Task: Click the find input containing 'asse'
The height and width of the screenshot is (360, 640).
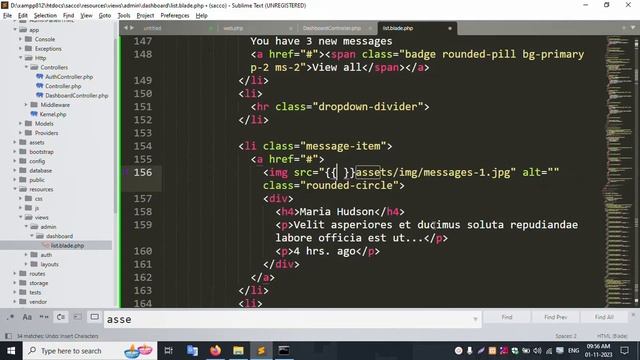Action: point(288,319)
